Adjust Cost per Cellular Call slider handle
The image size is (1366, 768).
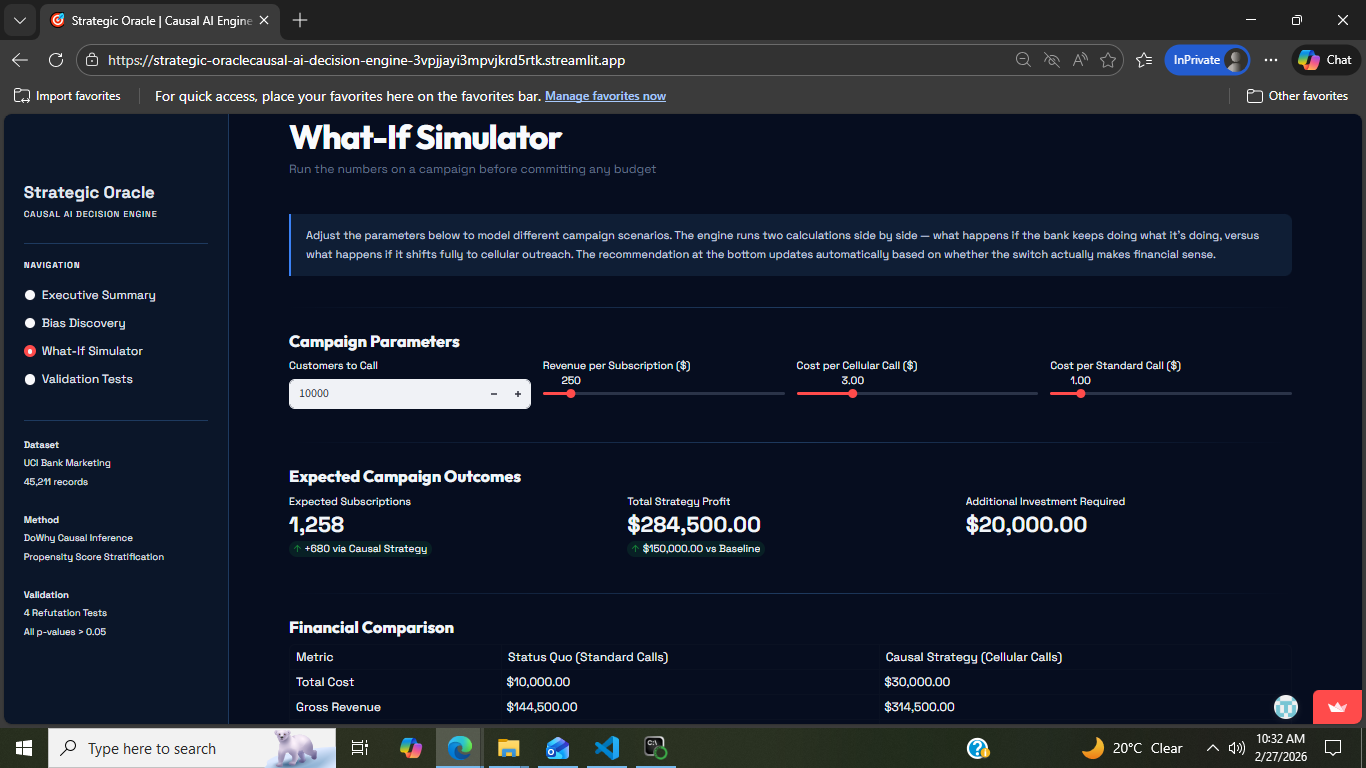click(x=852, y=394)
